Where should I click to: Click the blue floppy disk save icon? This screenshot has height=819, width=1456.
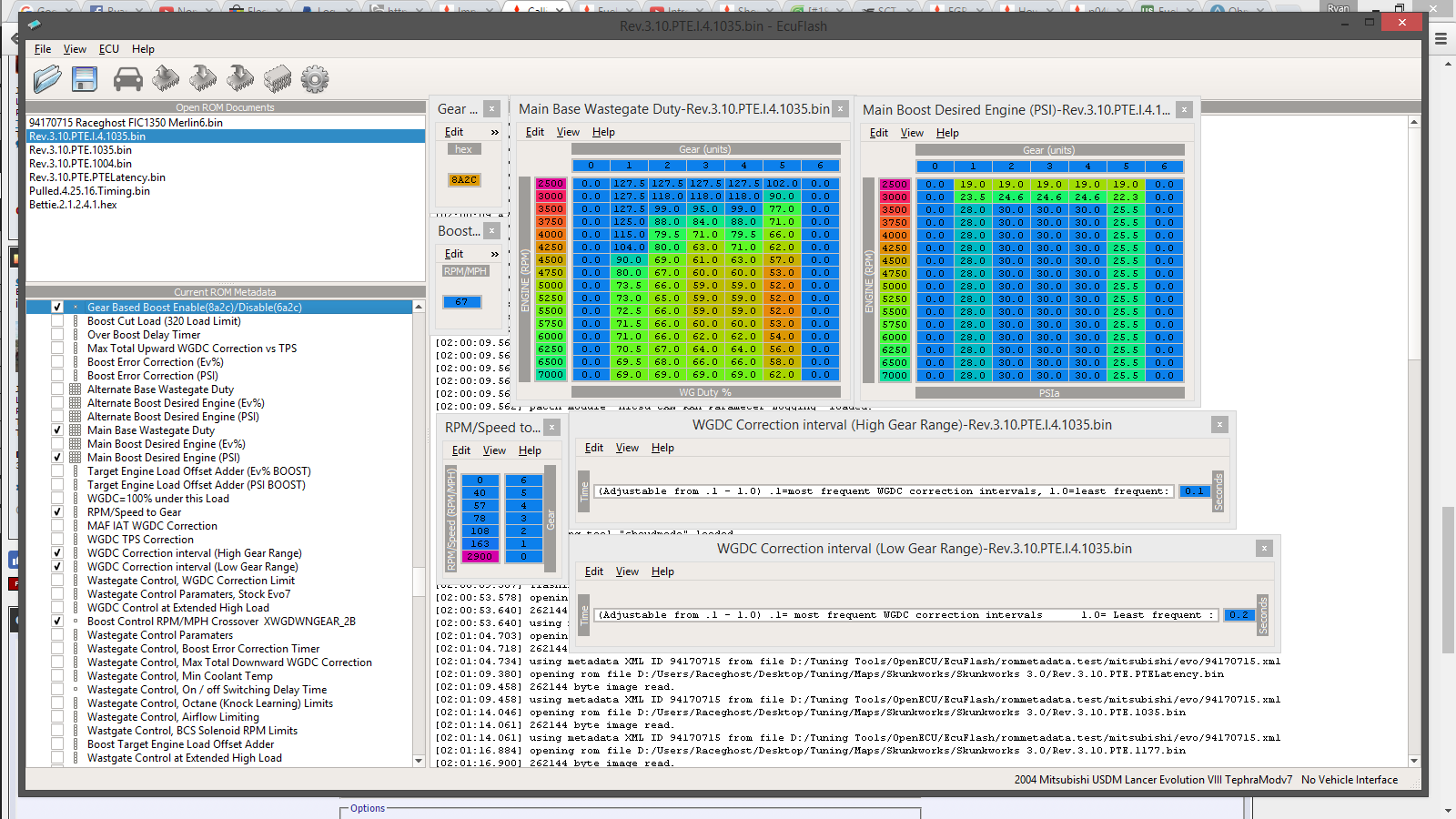tap(85, 79)
